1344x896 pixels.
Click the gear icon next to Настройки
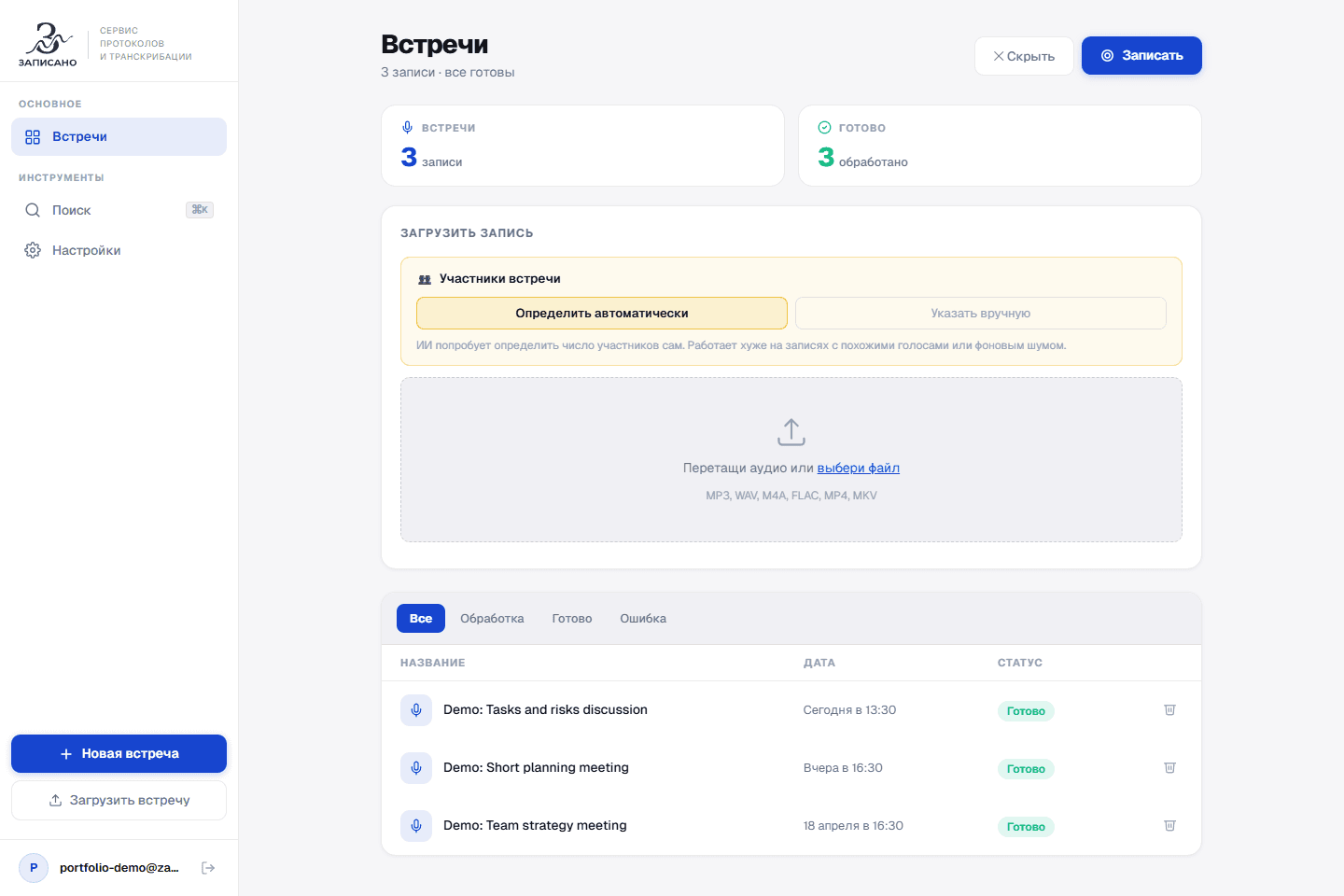[x=33, y=250]
